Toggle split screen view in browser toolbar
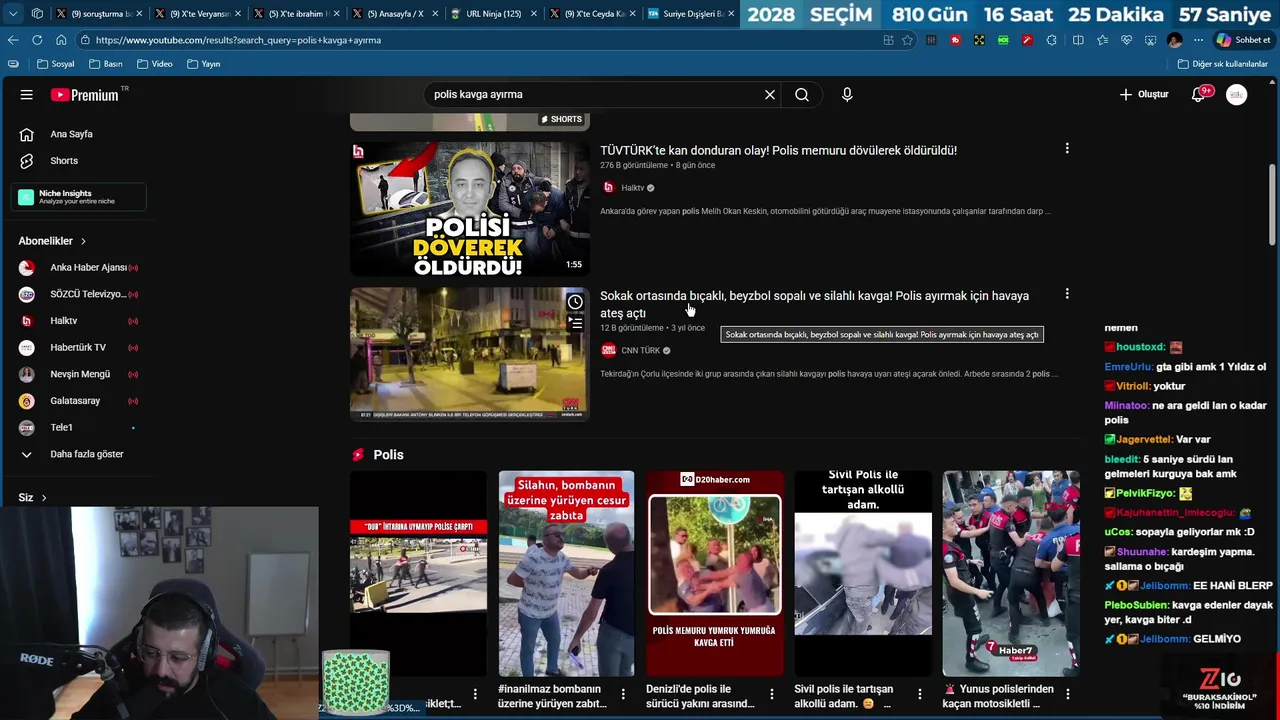 1078,40
